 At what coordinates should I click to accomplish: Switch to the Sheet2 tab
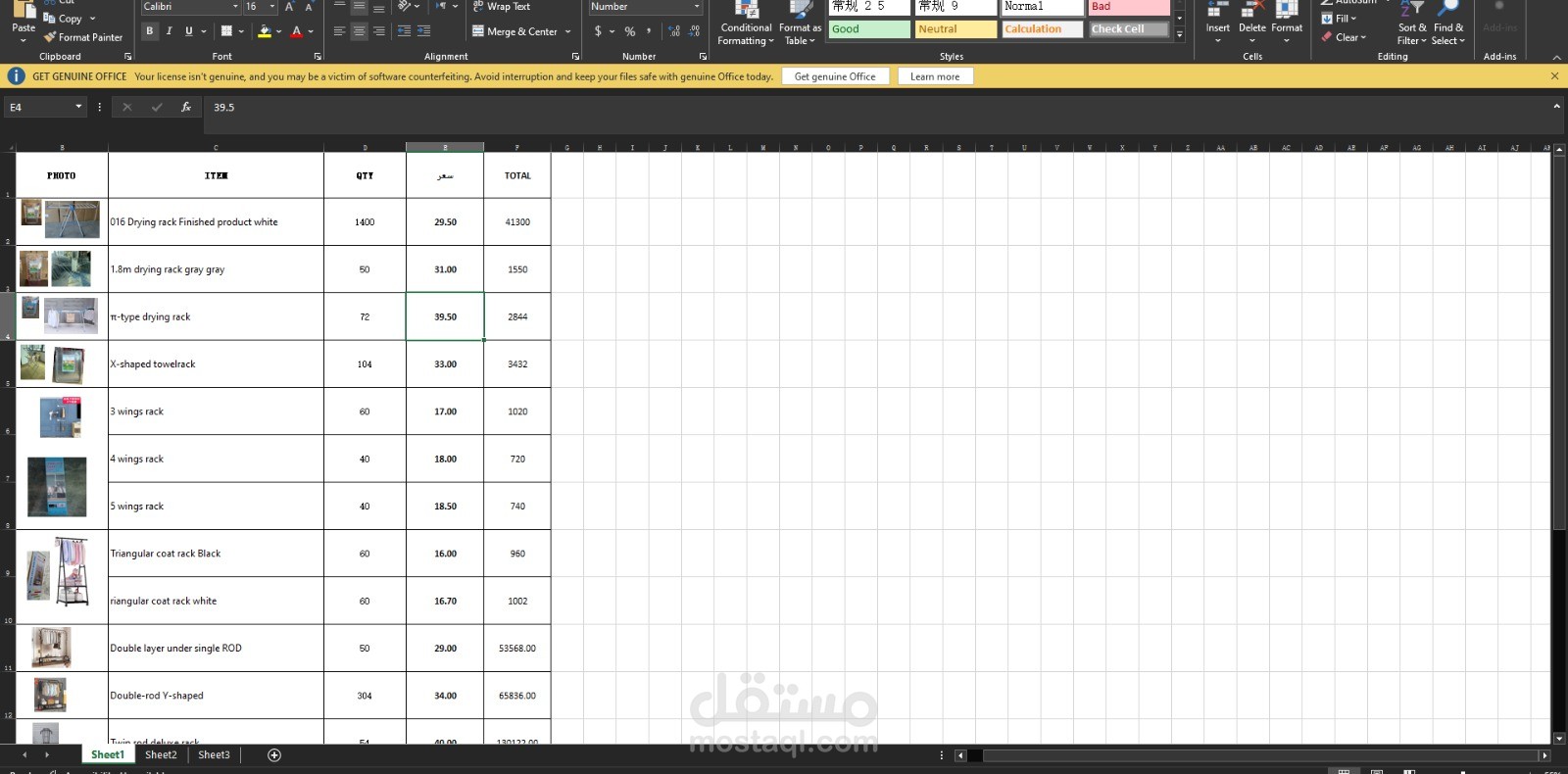point(161,755)
